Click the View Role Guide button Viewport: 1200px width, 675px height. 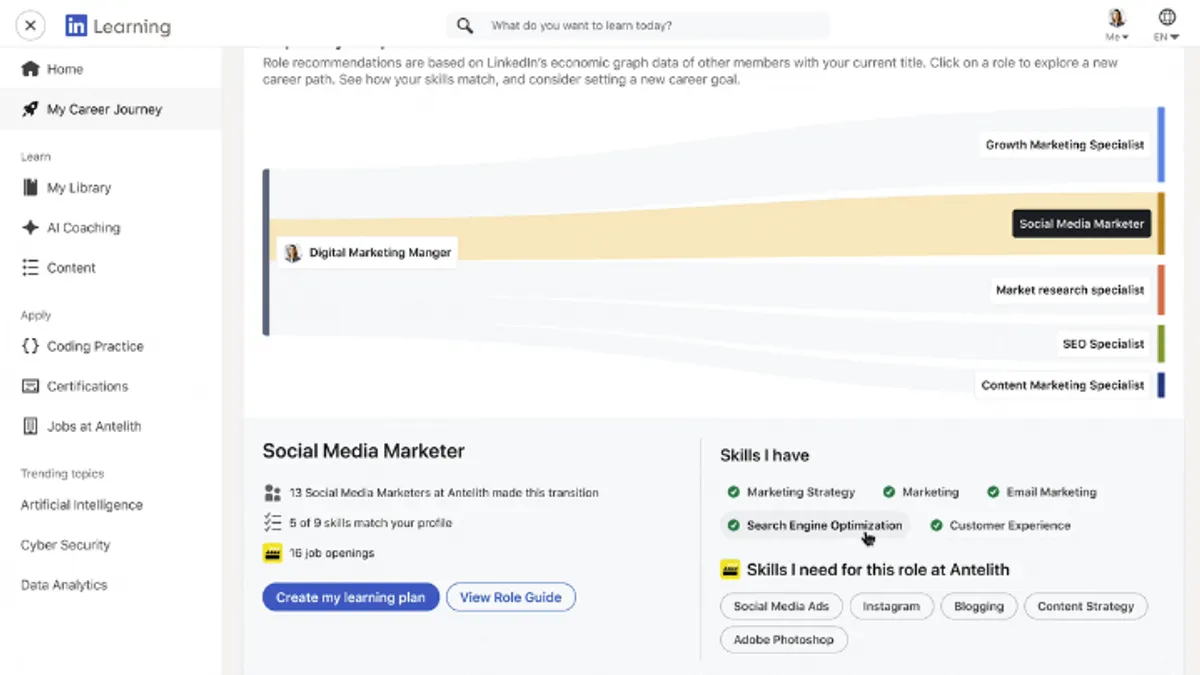(x=510, y=597)
